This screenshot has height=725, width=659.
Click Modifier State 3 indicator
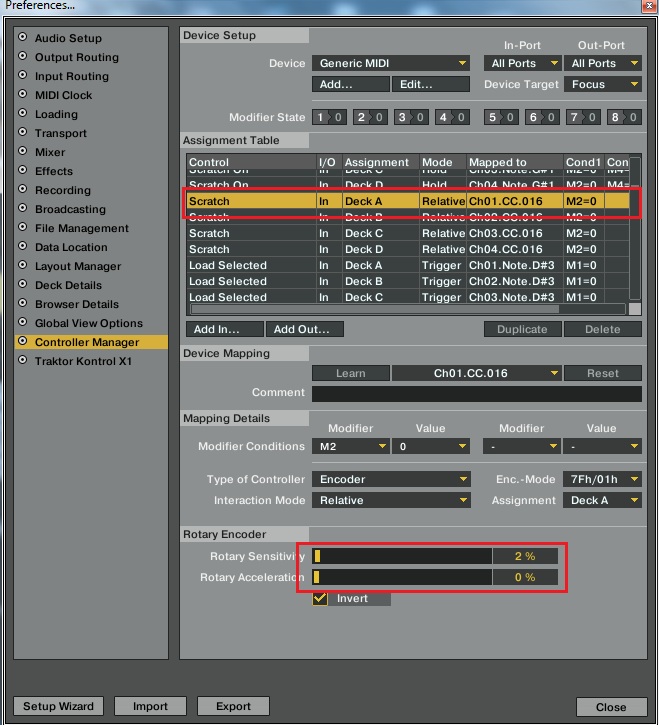pos(411,117)
